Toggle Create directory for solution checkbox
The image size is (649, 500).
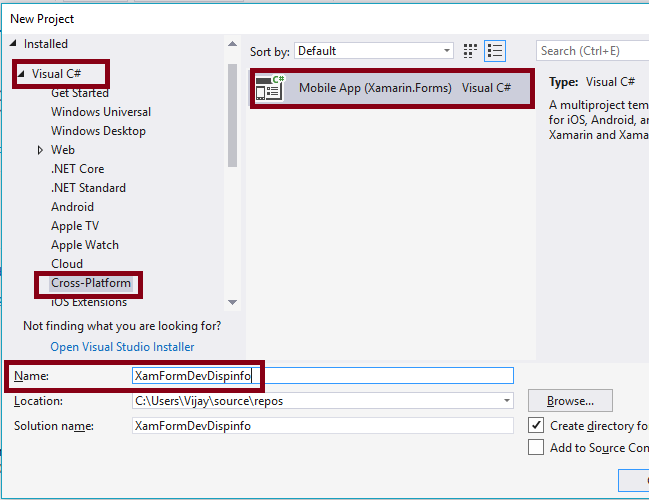(x=537, y=426)
